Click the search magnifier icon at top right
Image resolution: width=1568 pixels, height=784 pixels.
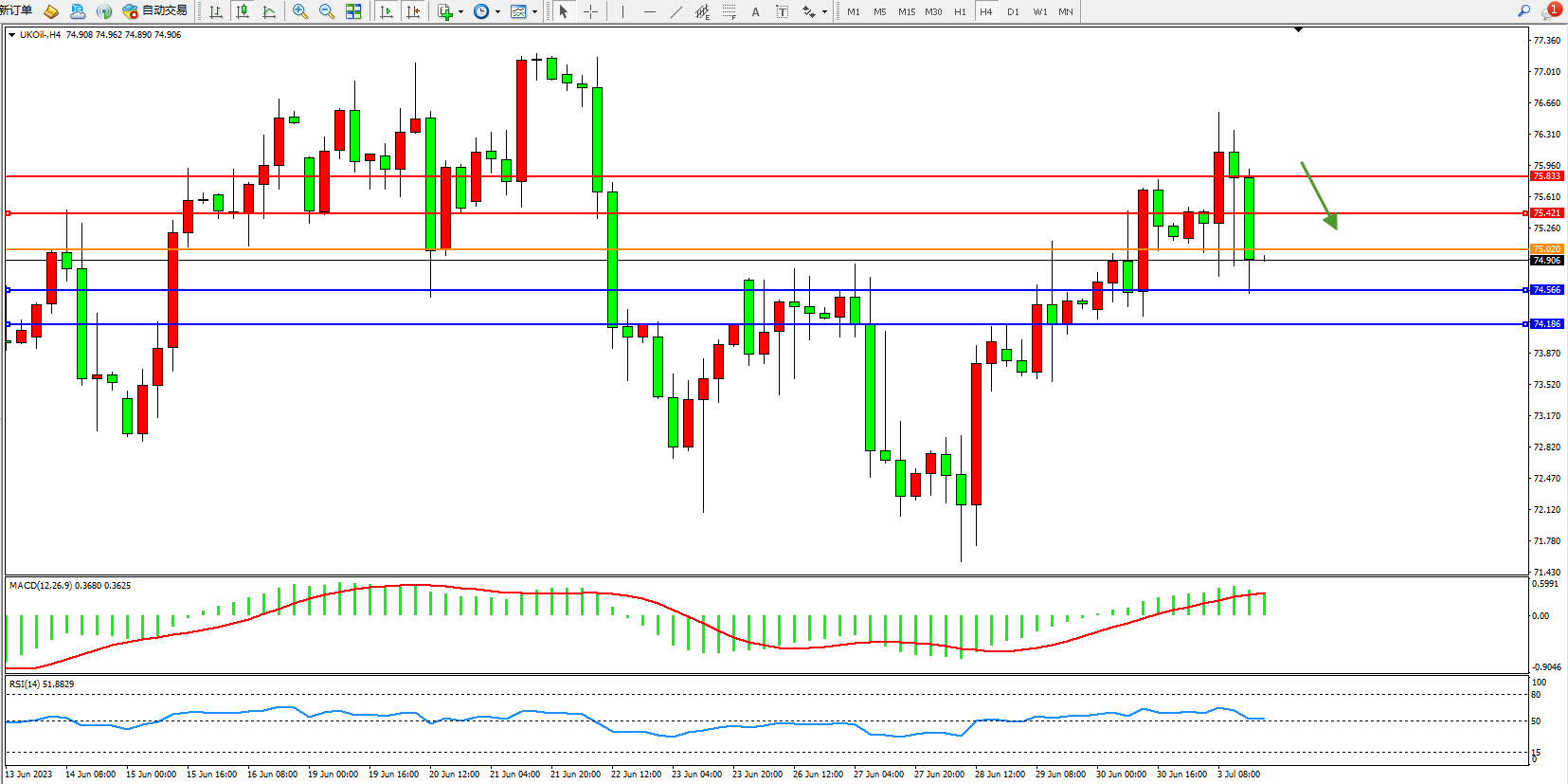tap(1523, 10)
